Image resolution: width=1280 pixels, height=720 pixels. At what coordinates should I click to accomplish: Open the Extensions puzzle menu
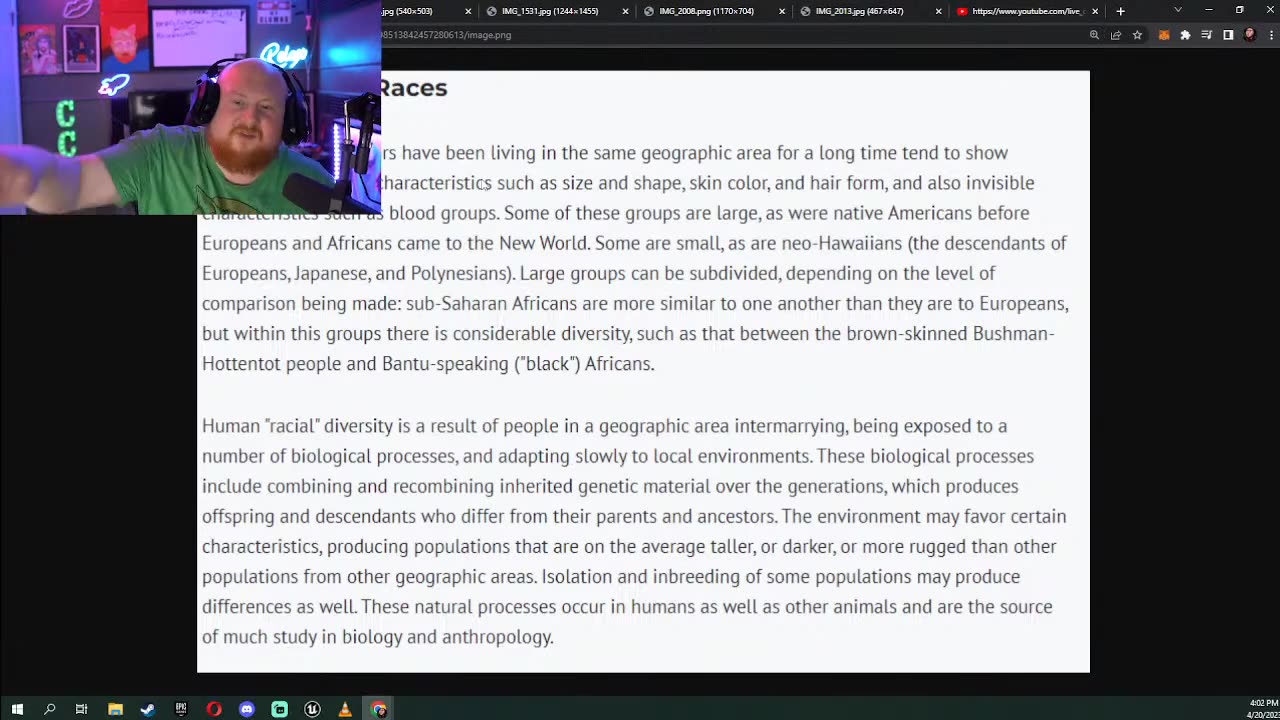coord(1185,35)
